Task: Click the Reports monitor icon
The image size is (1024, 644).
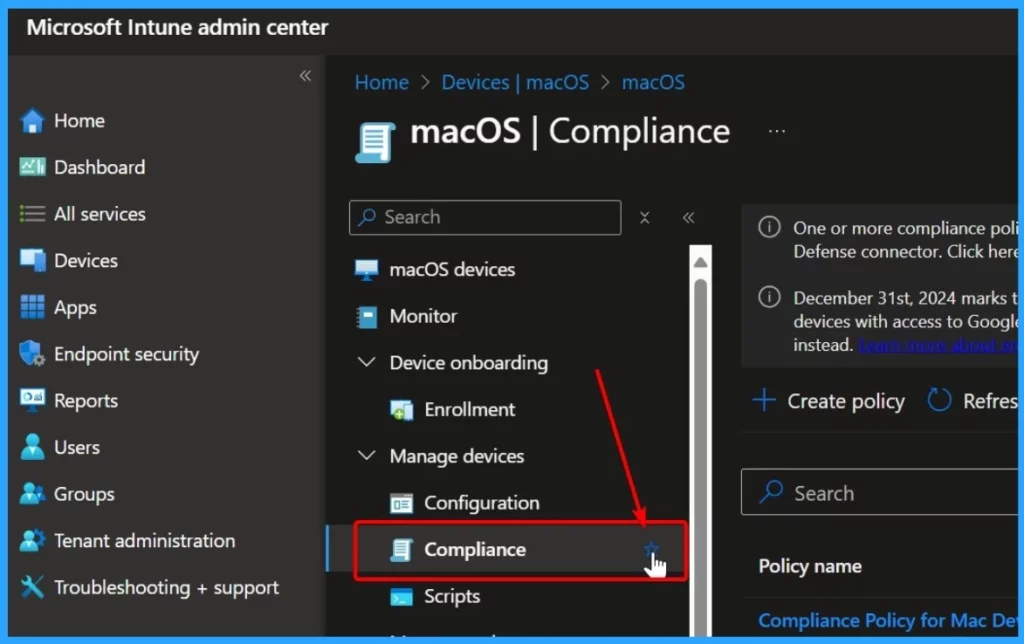Action: 32,400
